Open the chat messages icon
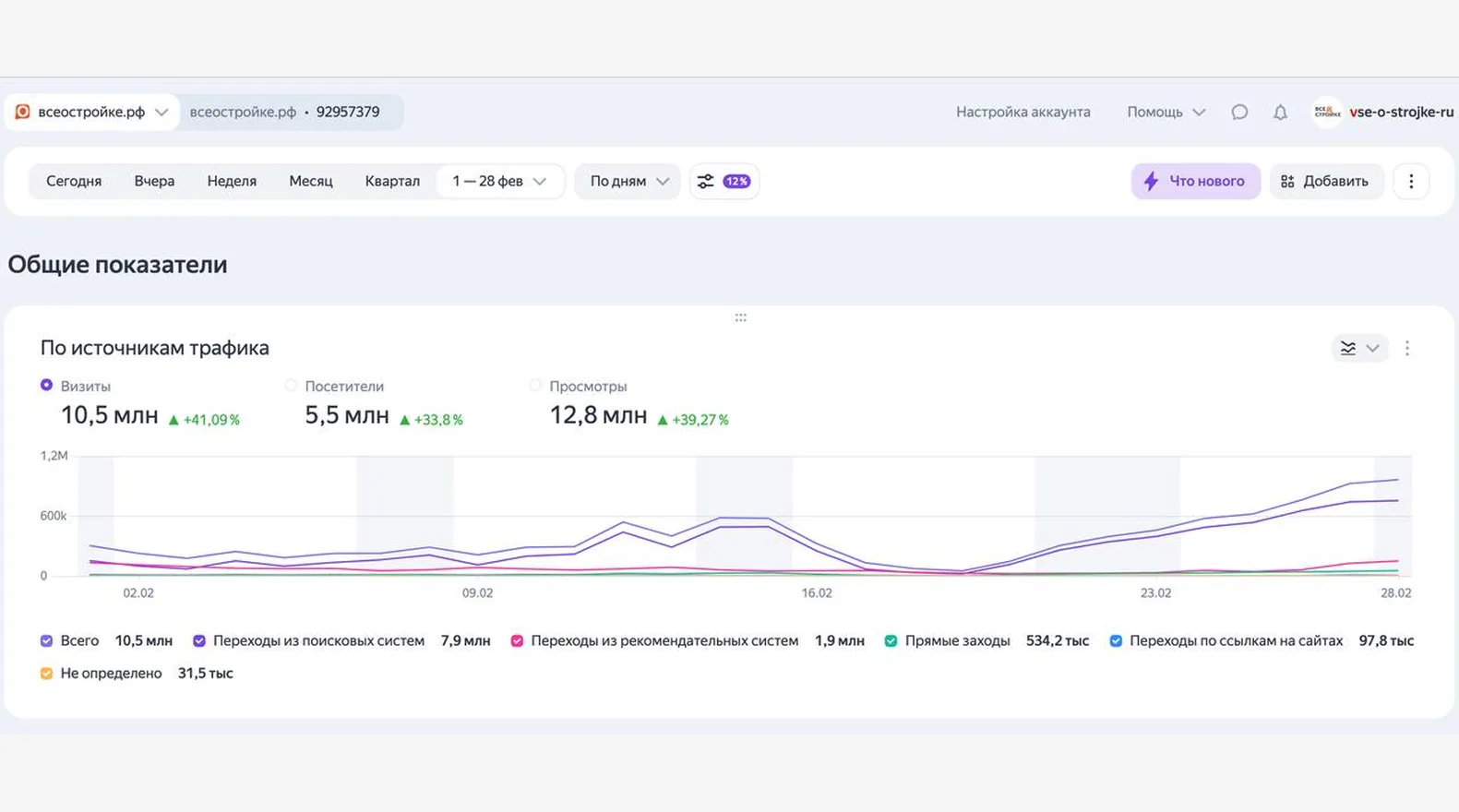 (1239, 112)
